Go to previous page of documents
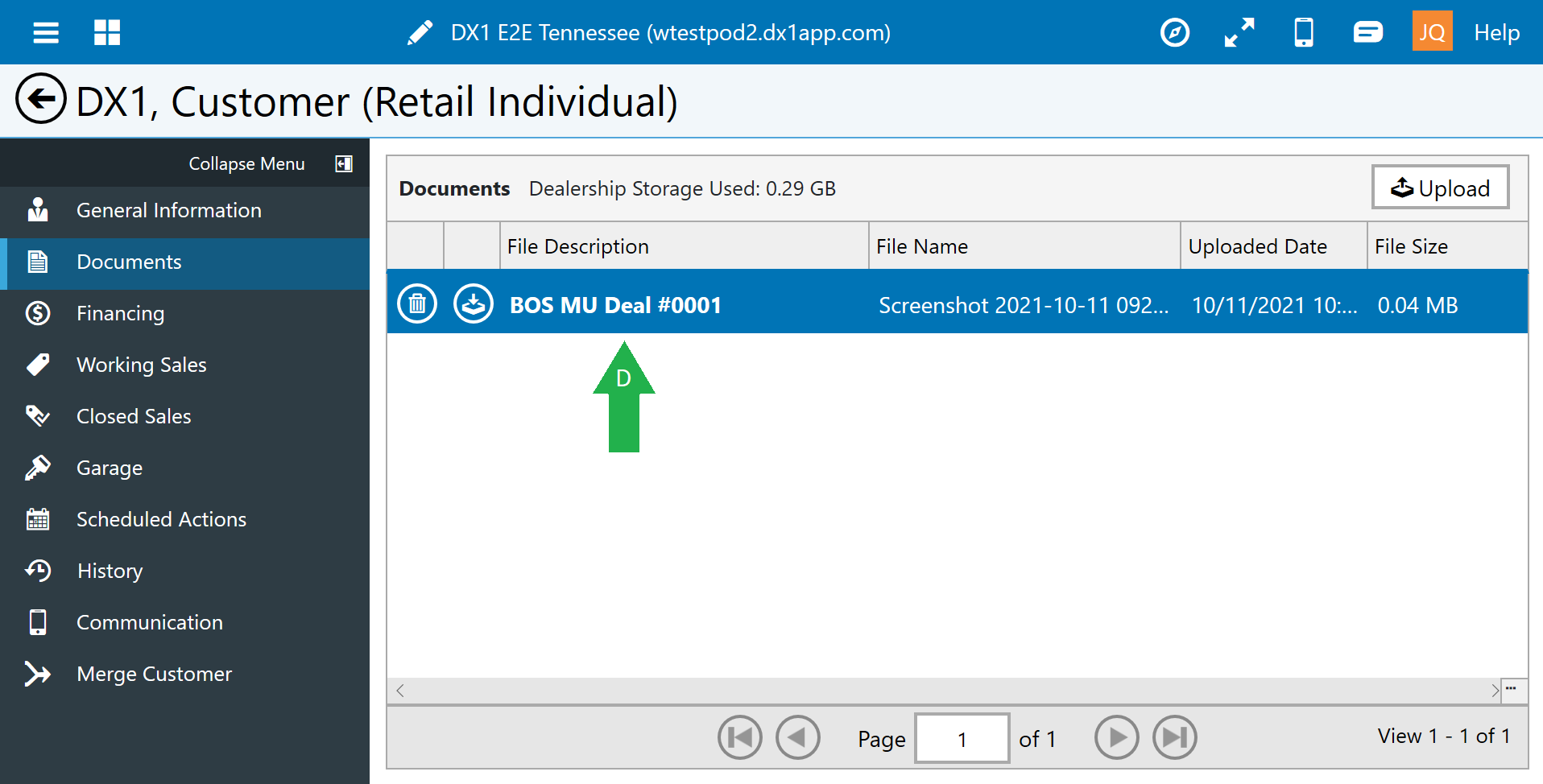 coord(798,737)
